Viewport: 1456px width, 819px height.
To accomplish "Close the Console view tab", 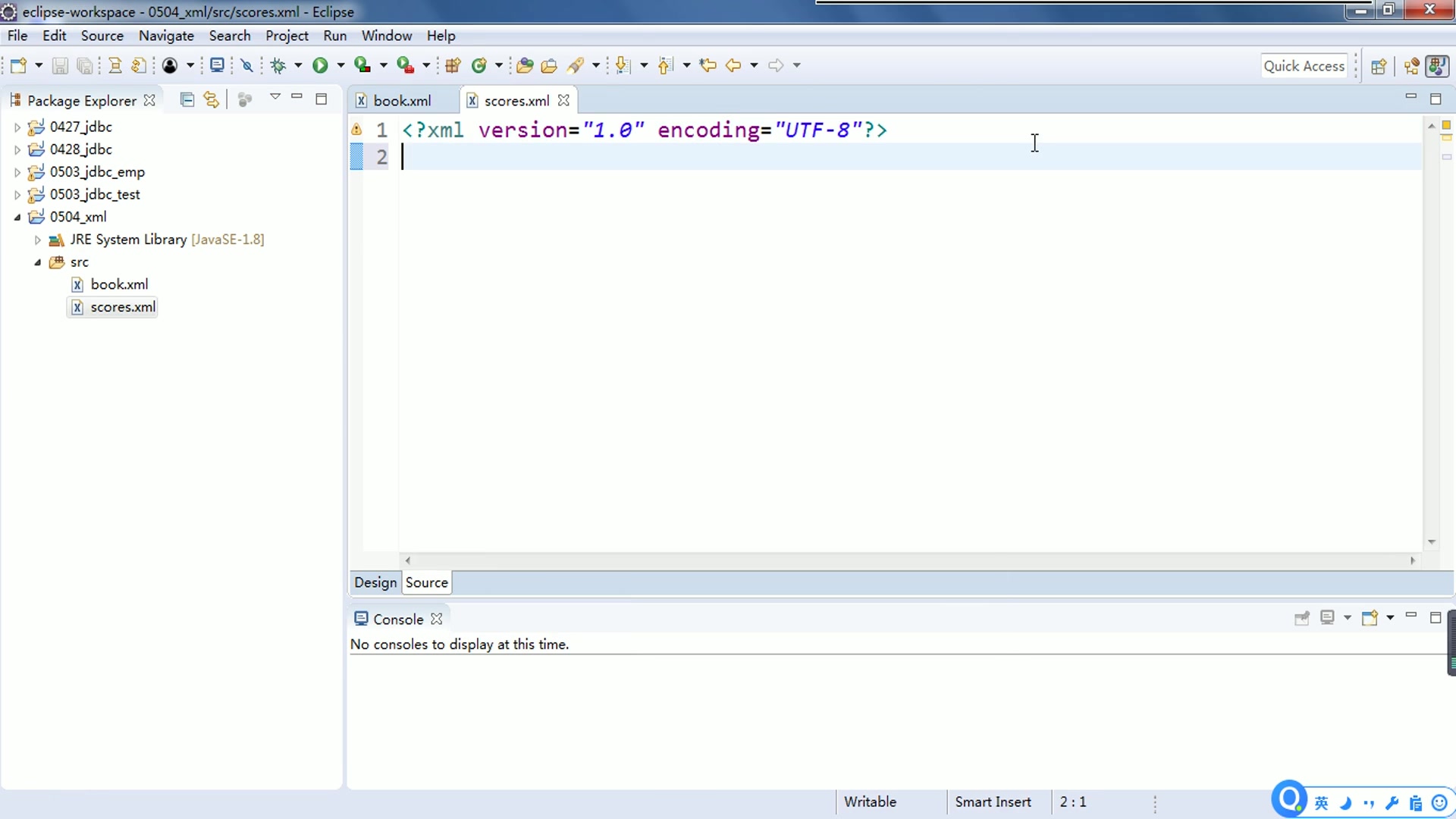I will [x=437, y=619].
